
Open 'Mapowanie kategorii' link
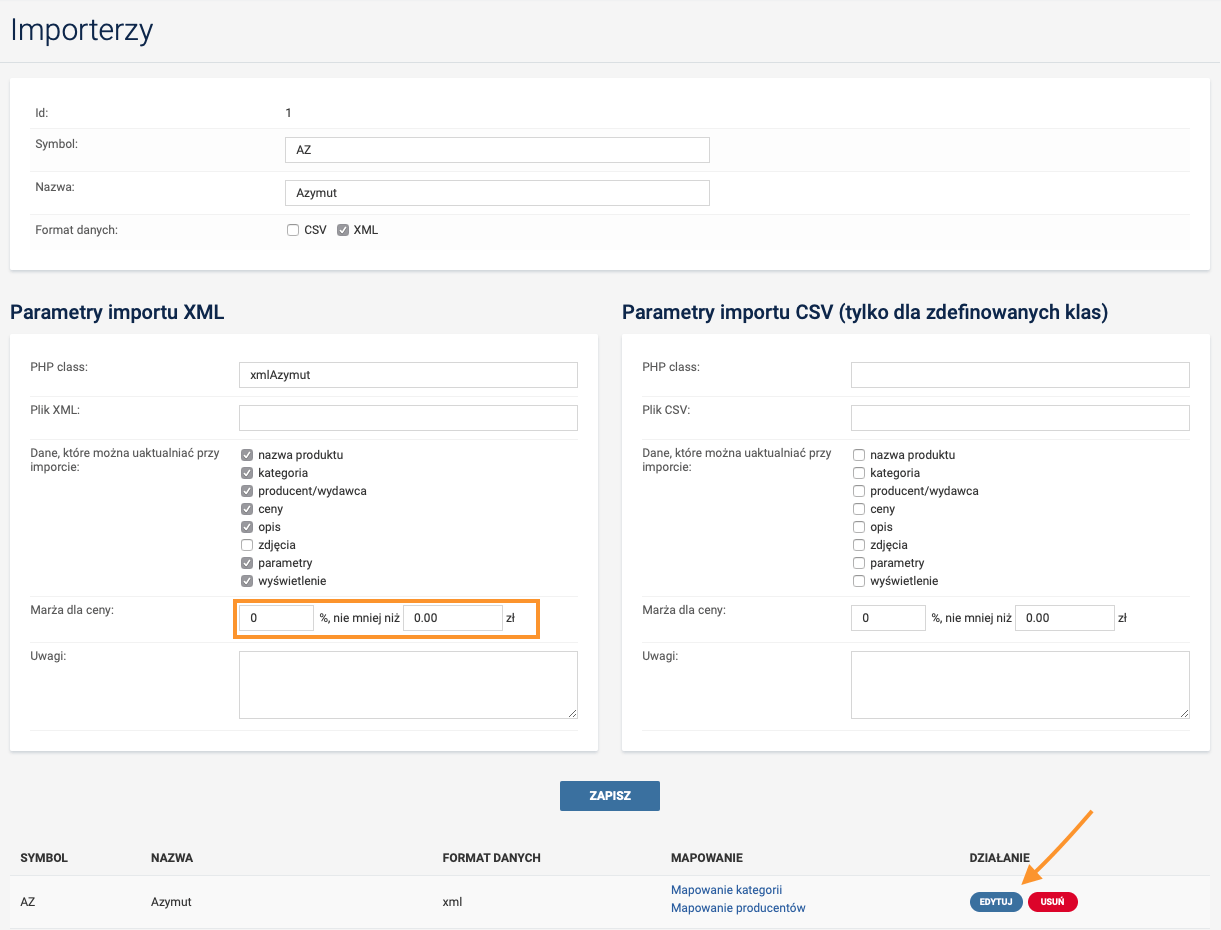pos(726,890)
